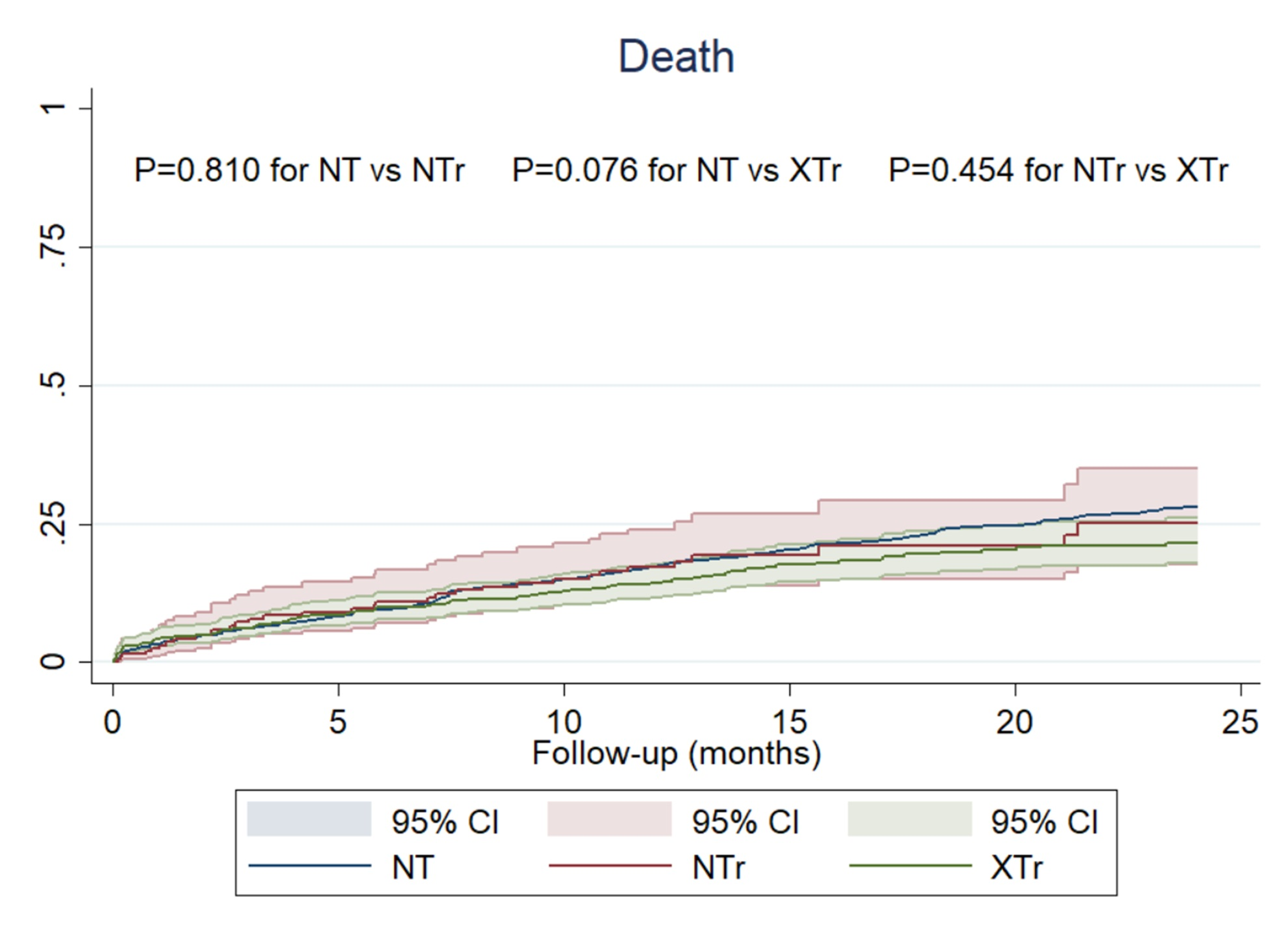Click the green XTr 95% CI swatch
The height and width of the screenshot is (937, 1288).
[x=909, y=819]
